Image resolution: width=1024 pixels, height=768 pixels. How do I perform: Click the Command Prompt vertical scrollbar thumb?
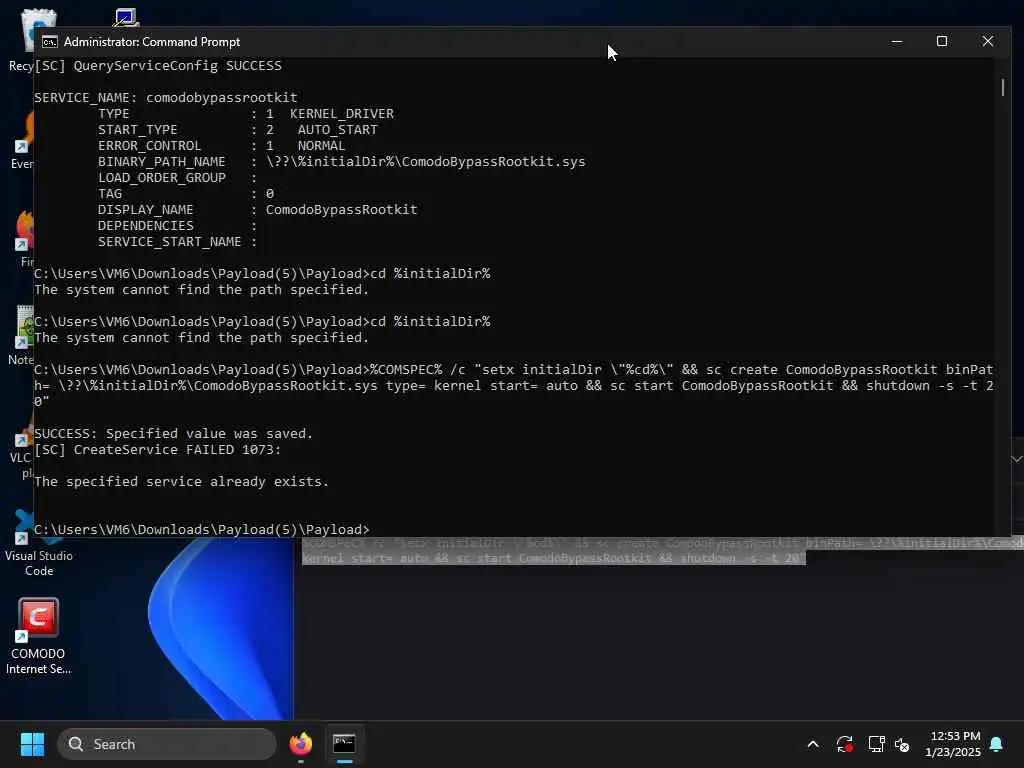coord(1003,88)
